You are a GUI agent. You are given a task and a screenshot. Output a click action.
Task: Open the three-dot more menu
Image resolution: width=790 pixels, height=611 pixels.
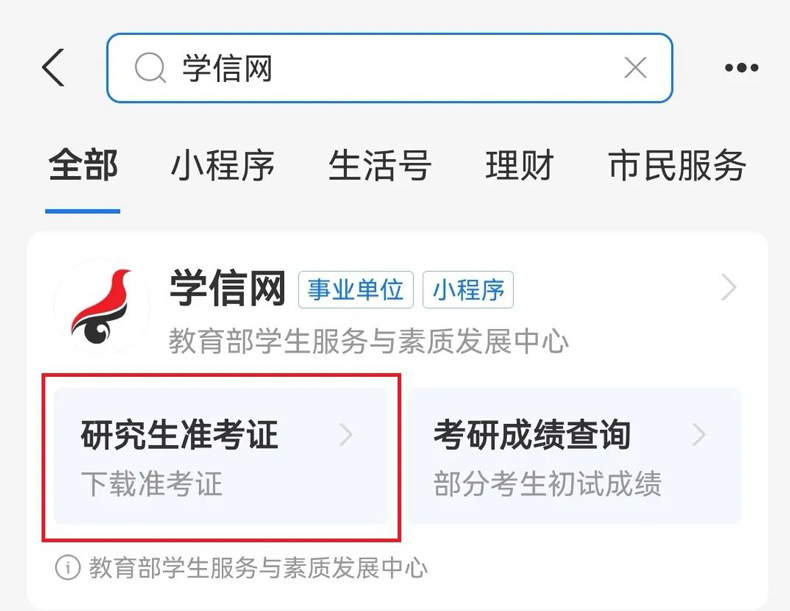[x=741, y=67]
